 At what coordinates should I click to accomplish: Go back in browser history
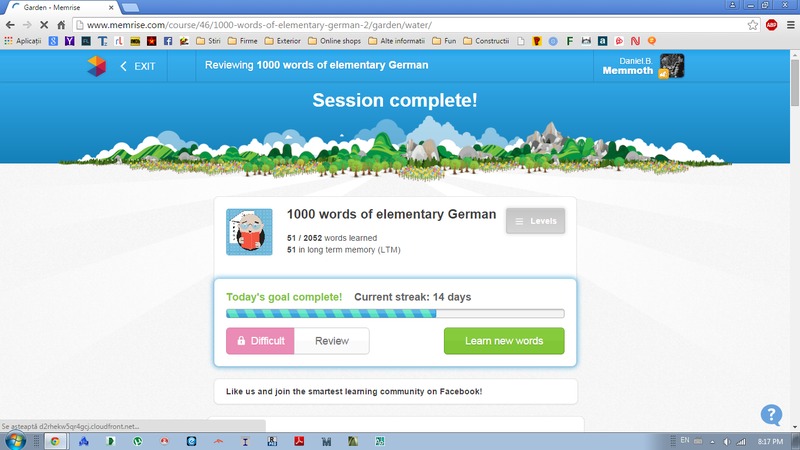click(10, 24)
